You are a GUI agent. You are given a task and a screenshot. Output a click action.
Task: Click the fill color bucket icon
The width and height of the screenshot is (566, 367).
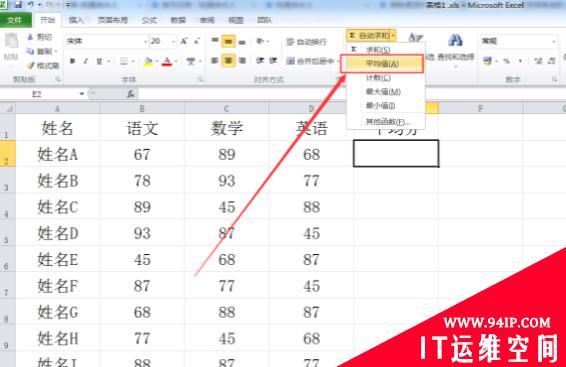pyautogui.click(x=148, y=61)
